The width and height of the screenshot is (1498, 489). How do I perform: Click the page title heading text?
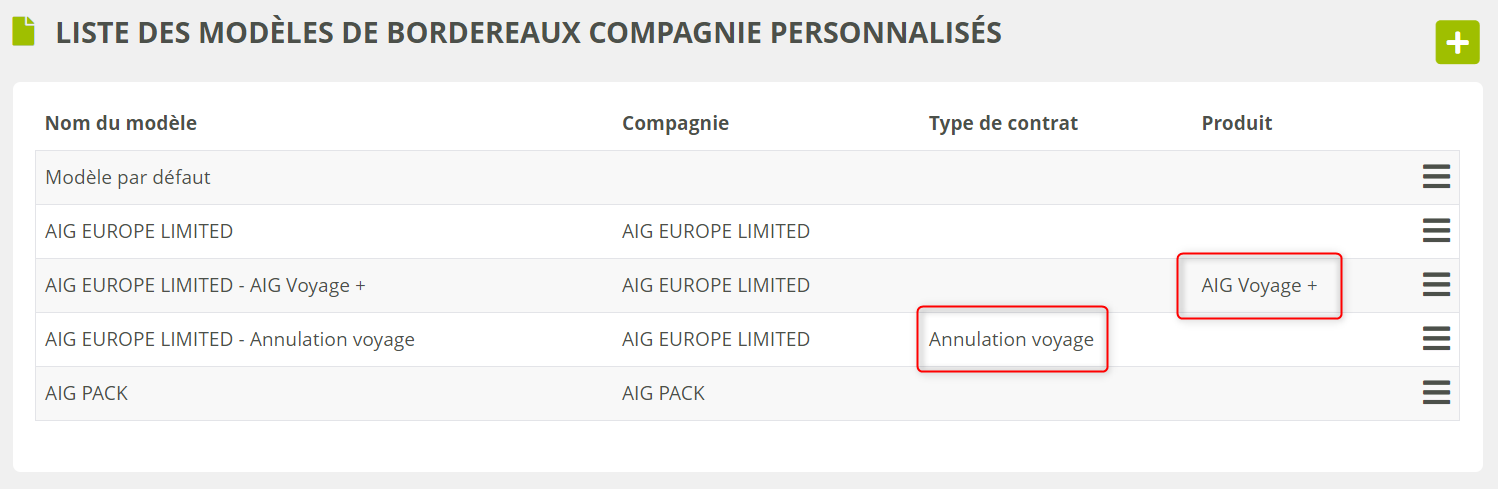tap(528, 32)
